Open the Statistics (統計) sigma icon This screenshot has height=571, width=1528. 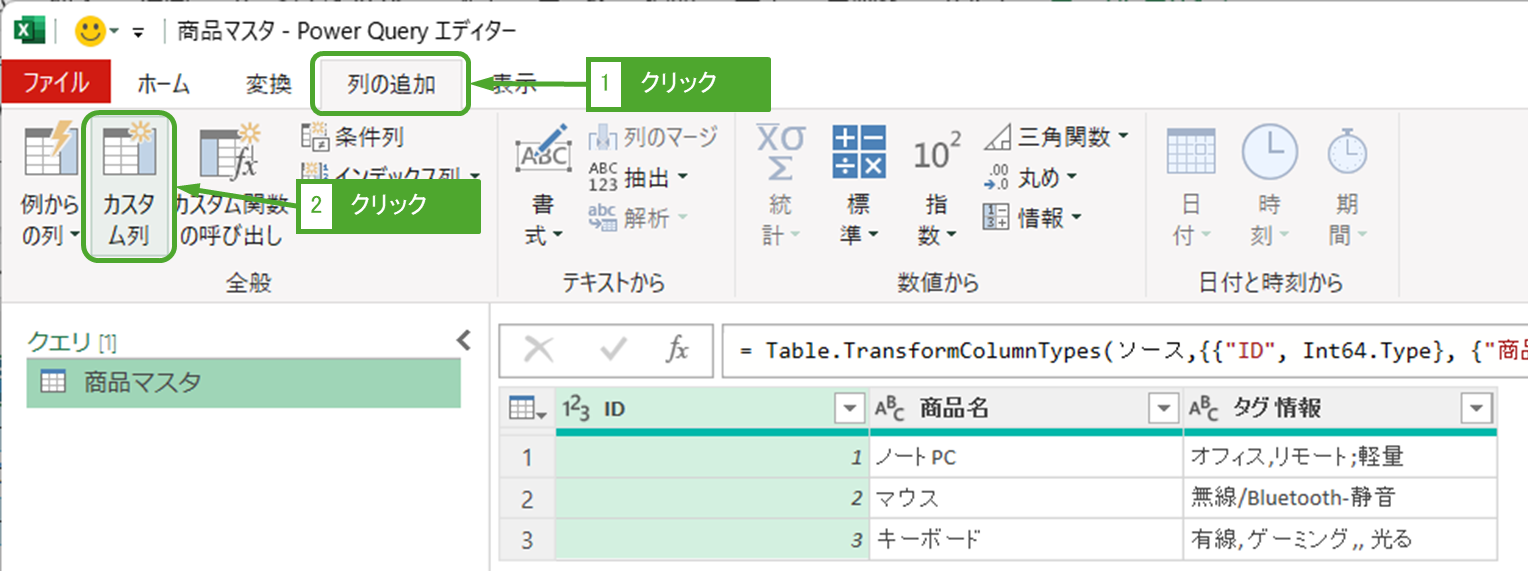(x=780, y=152)
